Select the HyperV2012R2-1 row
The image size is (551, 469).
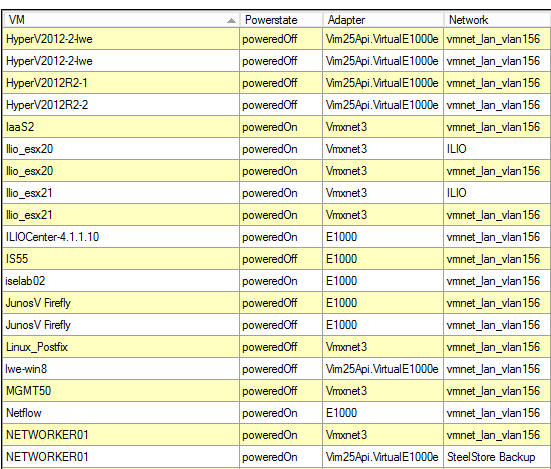tap(277, 83)
